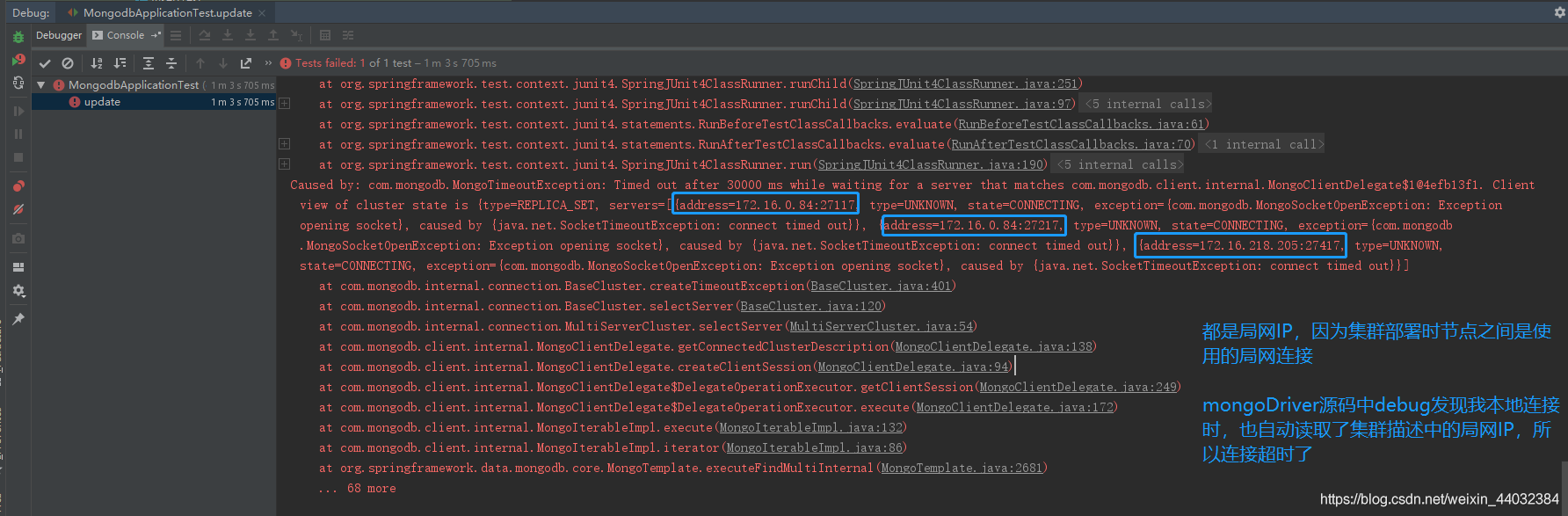Open the MongoClientDelegate.java:172 link
Viewport: 1568px width, 516px height.
tap(1014, 408)
